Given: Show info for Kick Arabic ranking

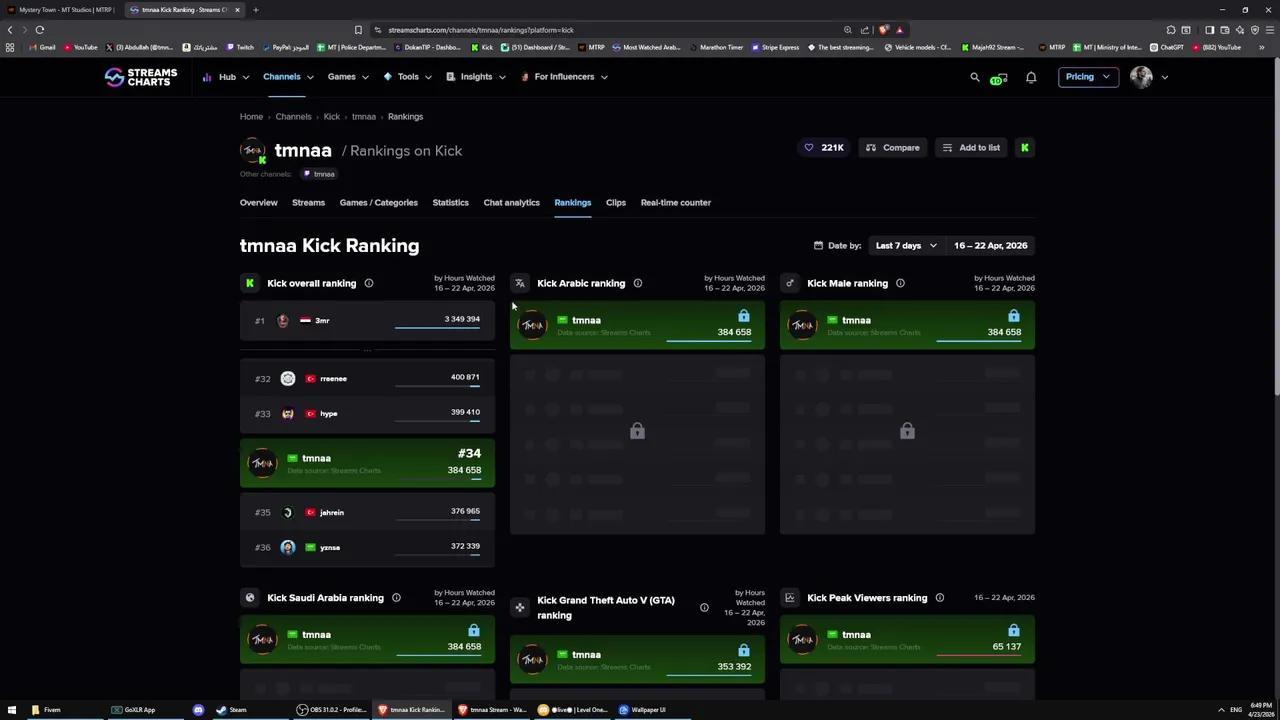Looking at the screenshot, I should pyautogui.click(x=637, y=284).
